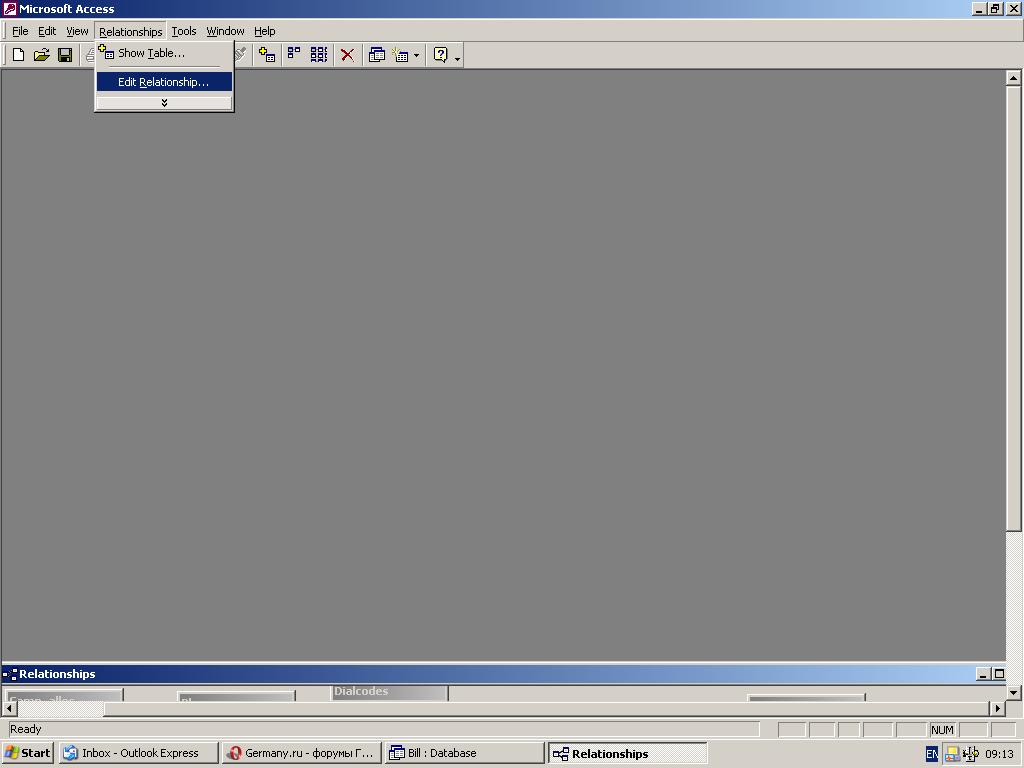Open the New Object dropdown arrow

(x=416, y=56)
